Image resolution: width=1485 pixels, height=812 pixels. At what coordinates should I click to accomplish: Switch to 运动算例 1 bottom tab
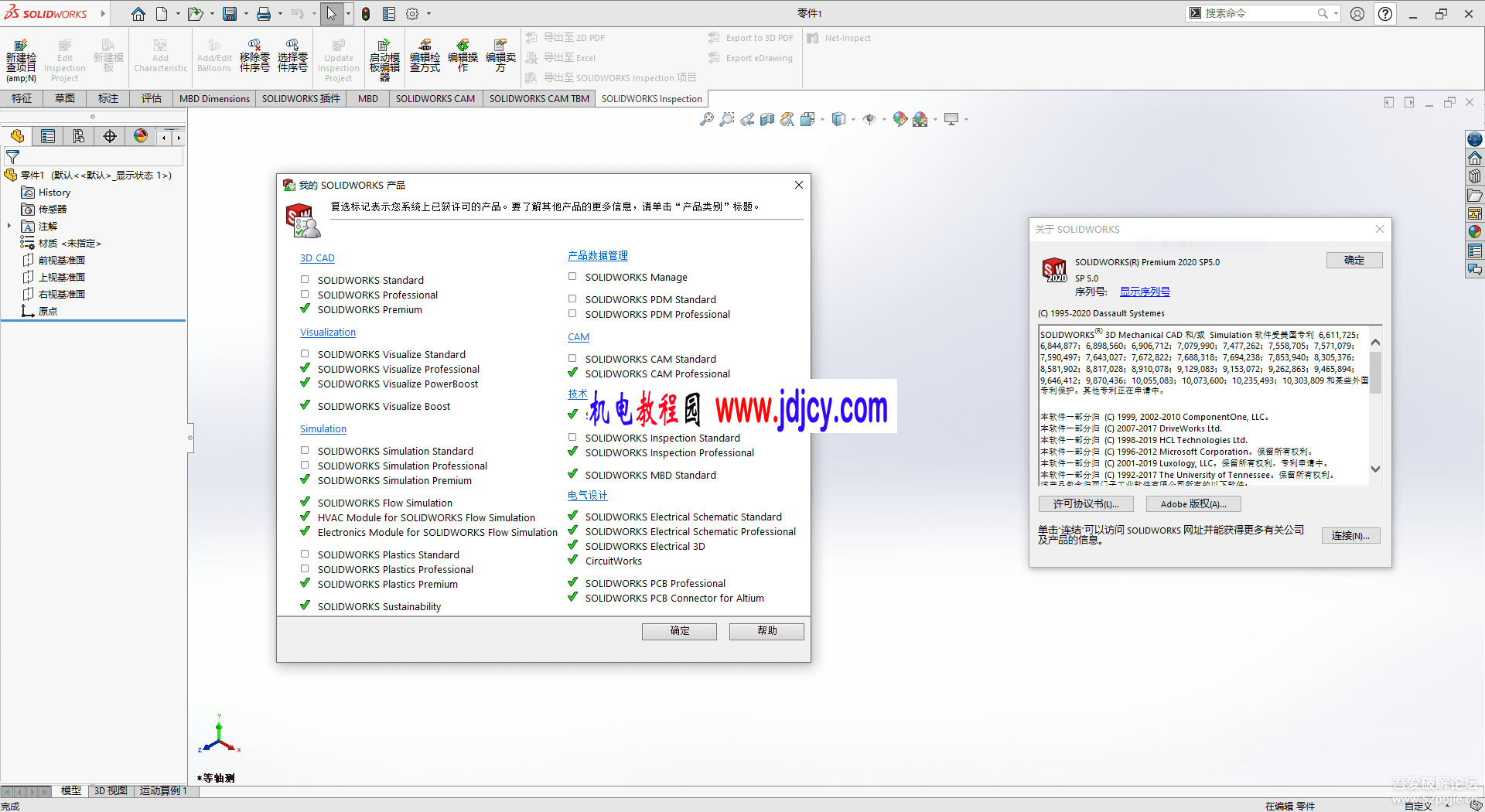[163, 791]
